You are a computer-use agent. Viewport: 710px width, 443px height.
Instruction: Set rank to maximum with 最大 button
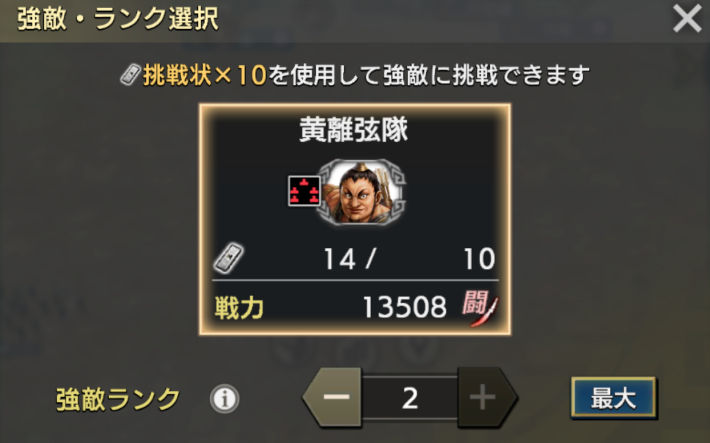614,398
